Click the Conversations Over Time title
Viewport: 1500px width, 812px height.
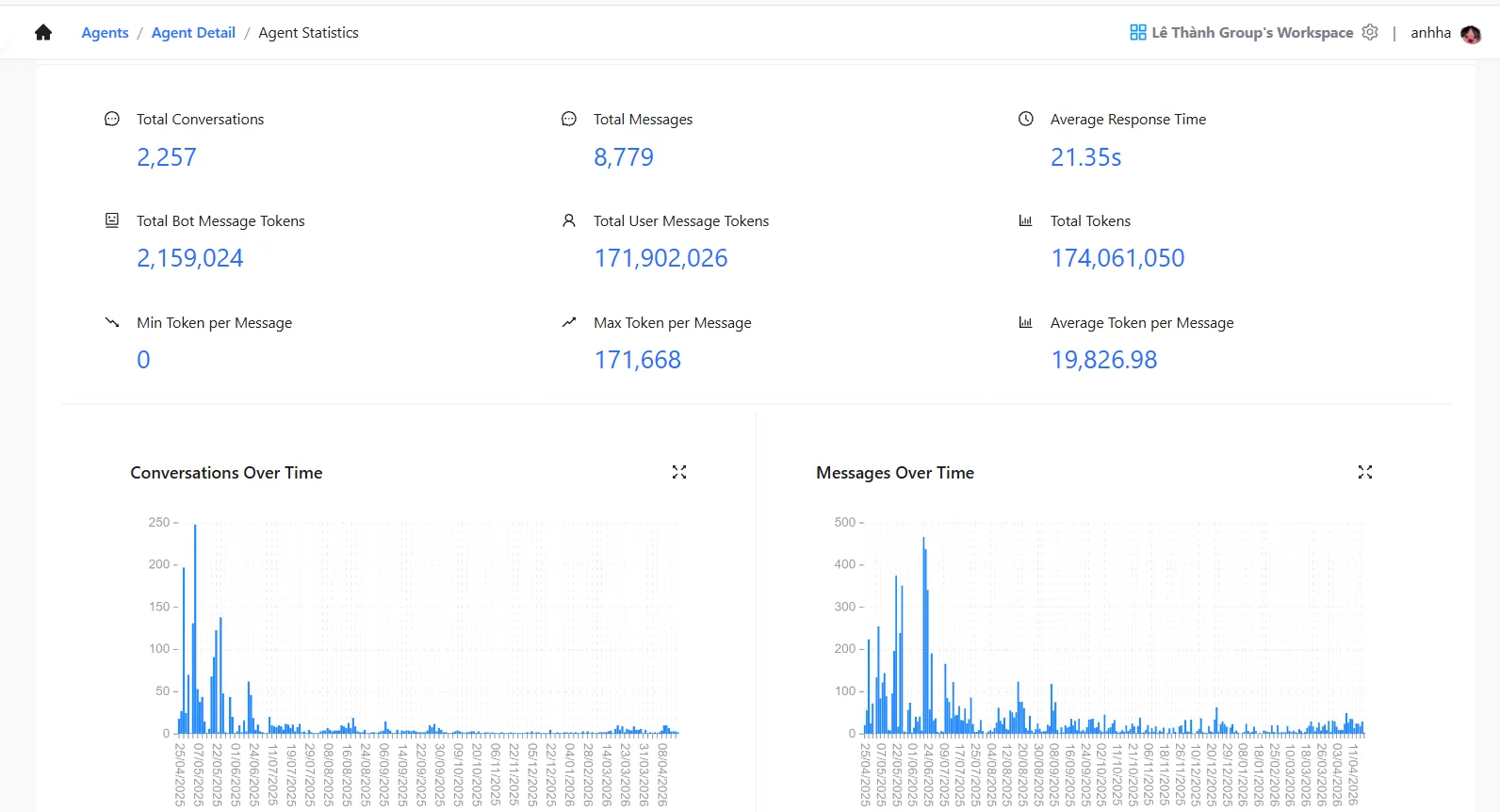[x=226, y=473]
